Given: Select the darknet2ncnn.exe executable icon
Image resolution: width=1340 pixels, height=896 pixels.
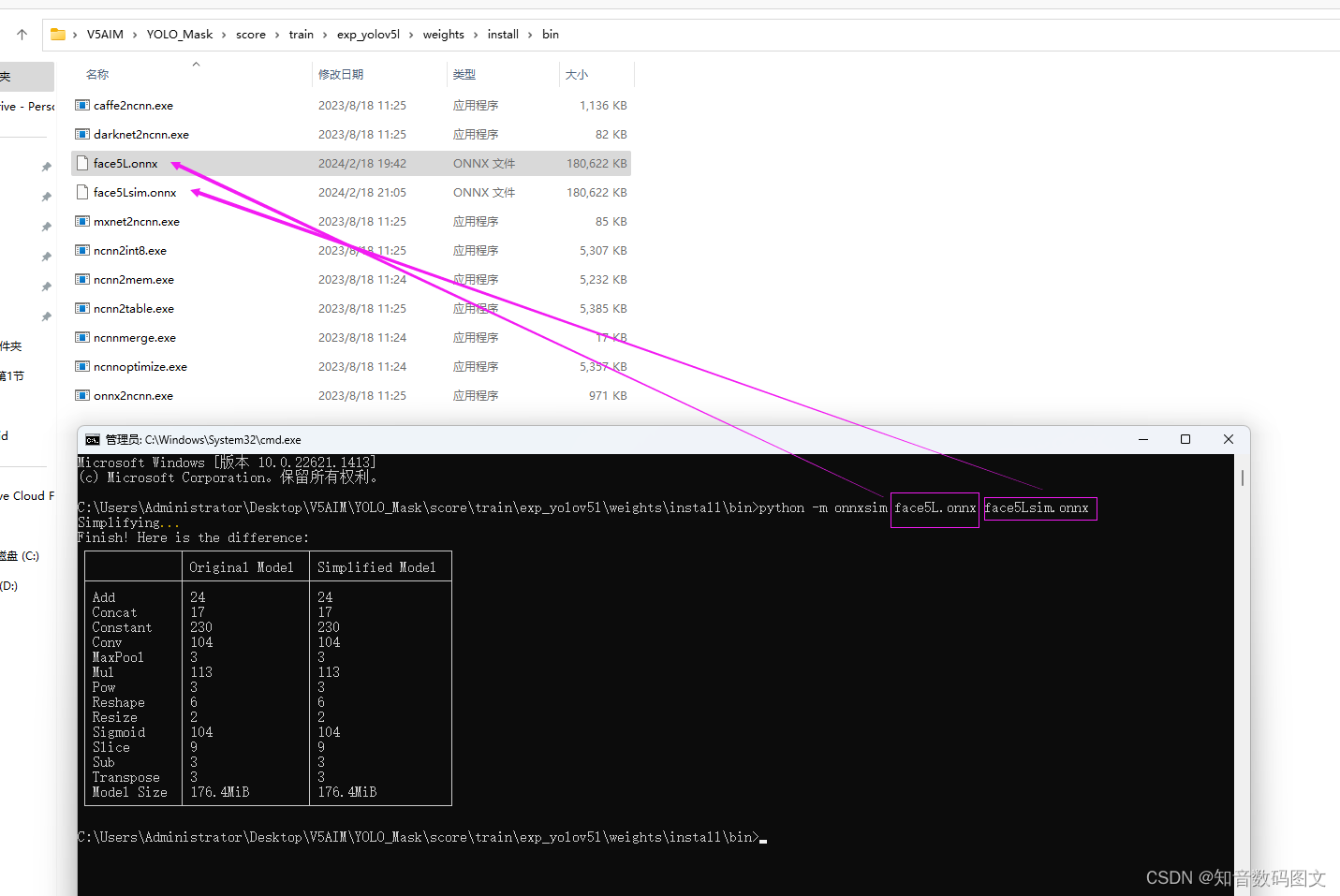Looking at the screenshot, I should [x=81, y=134].
